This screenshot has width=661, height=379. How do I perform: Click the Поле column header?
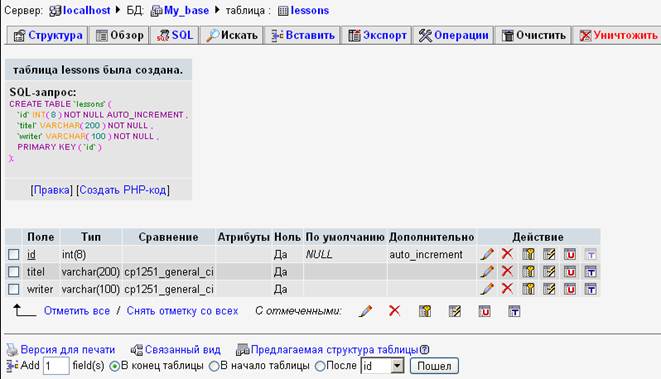(x=40, y=237)
